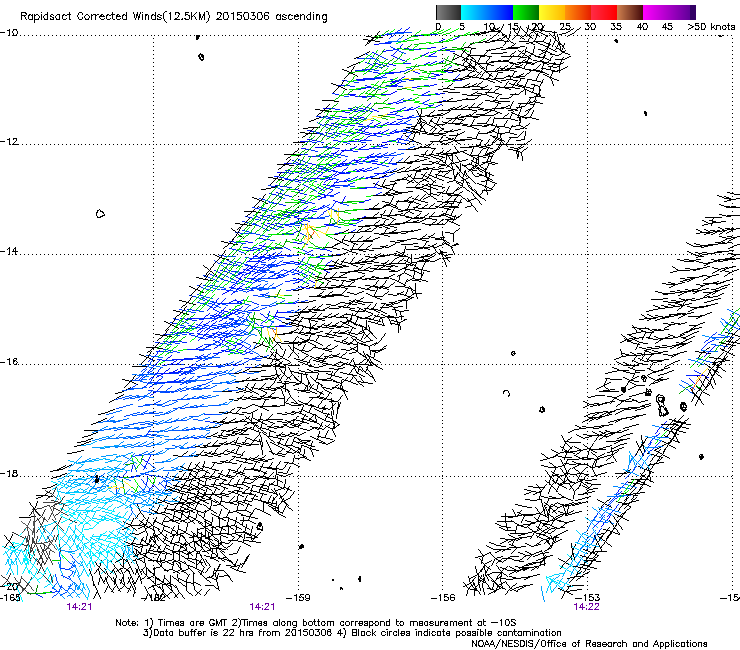740x650 pixels.
Task: Click the '-16' latitude axis label
Action: (x=9, y=362)
